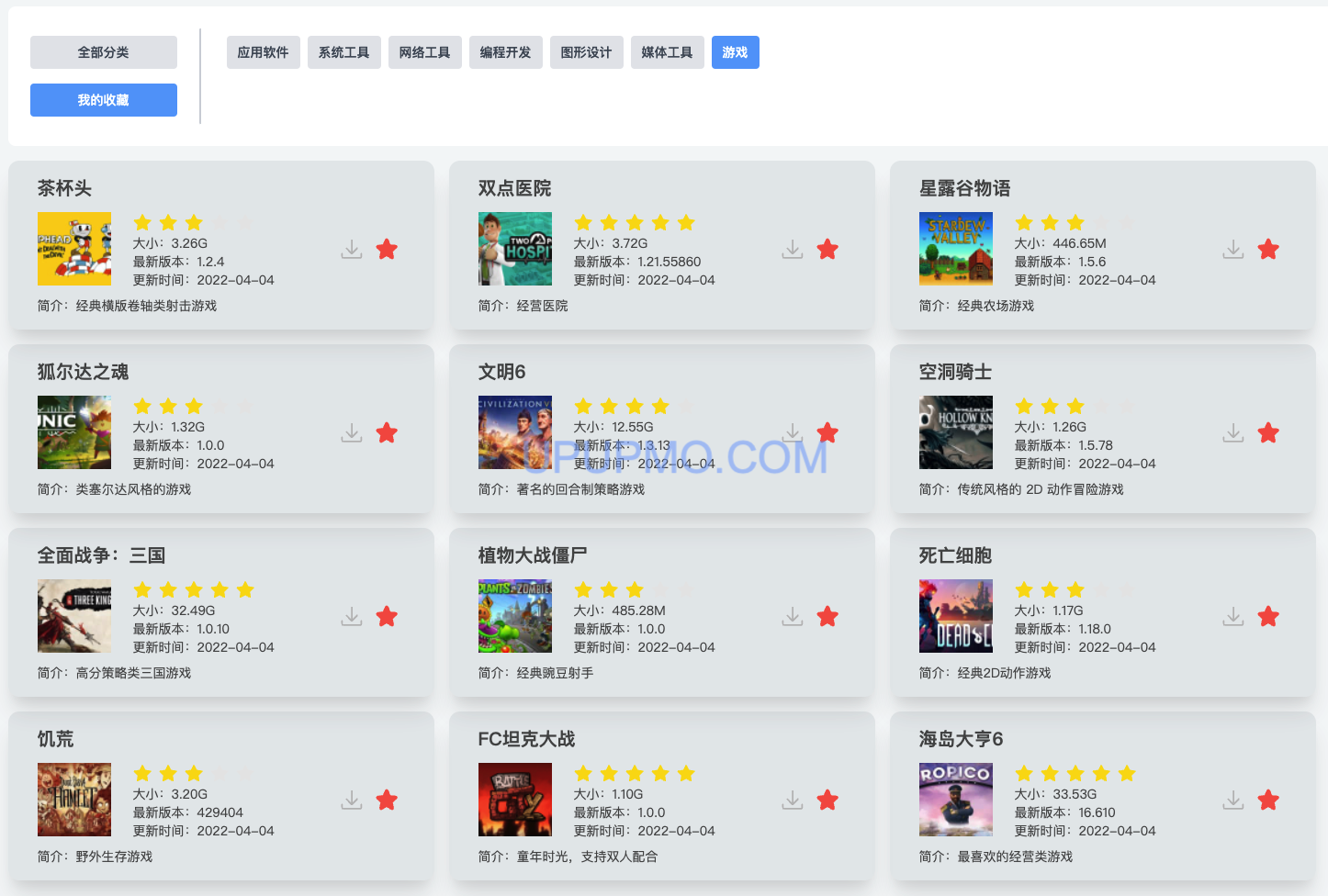Open 我的收藏 favorites list

103,100
